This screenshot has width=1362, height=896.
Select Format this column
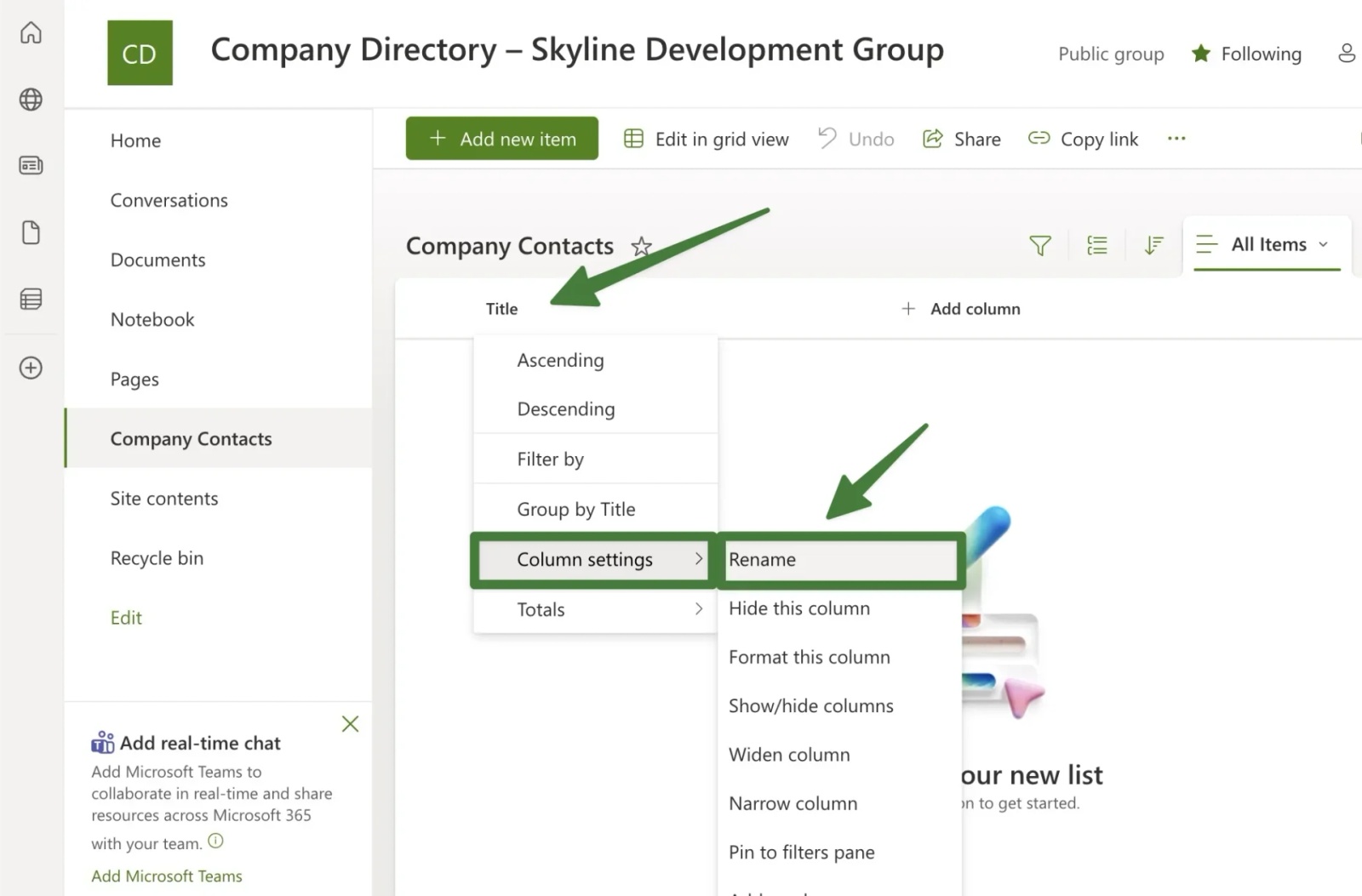840,657
